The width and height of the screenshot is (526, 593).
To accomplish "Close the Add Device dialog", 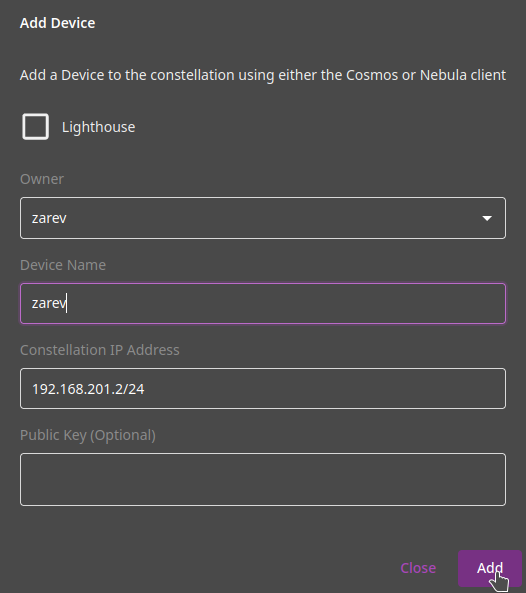I will tap(418, 568).
